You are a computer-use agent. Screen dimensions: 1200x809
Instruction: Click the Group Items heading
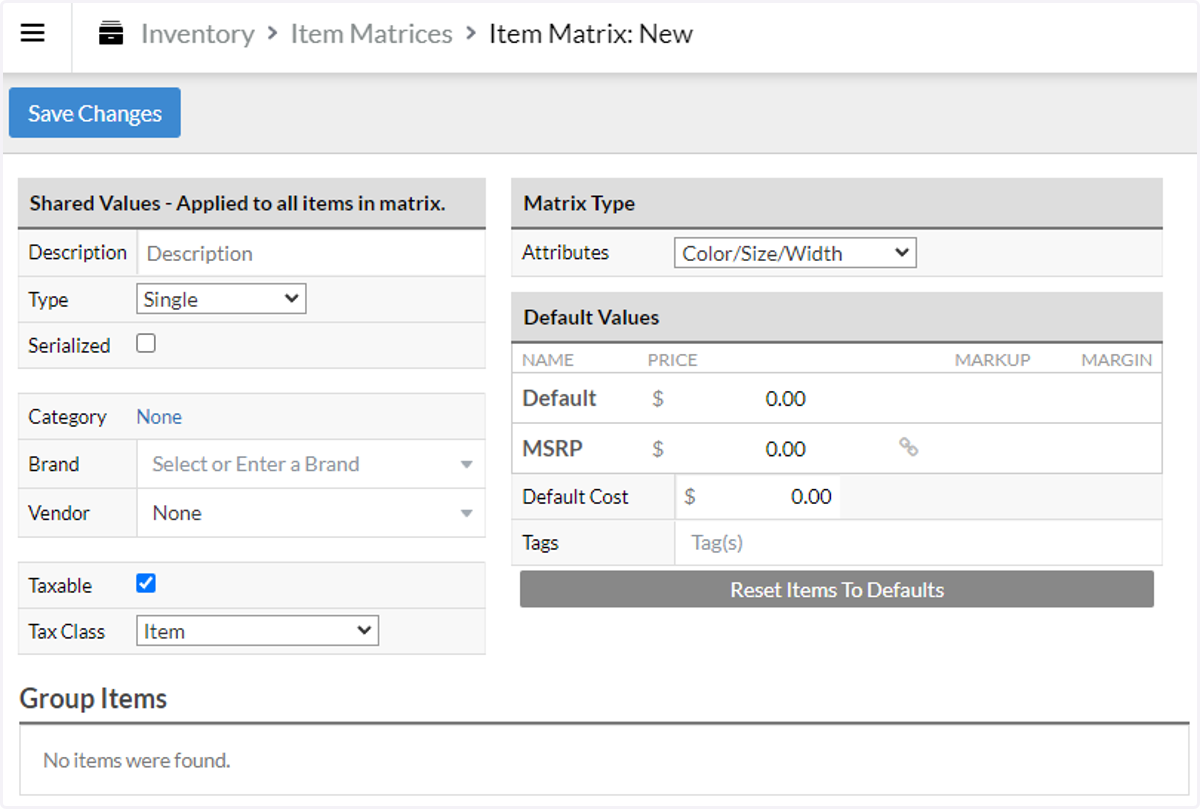click(93, 698)
